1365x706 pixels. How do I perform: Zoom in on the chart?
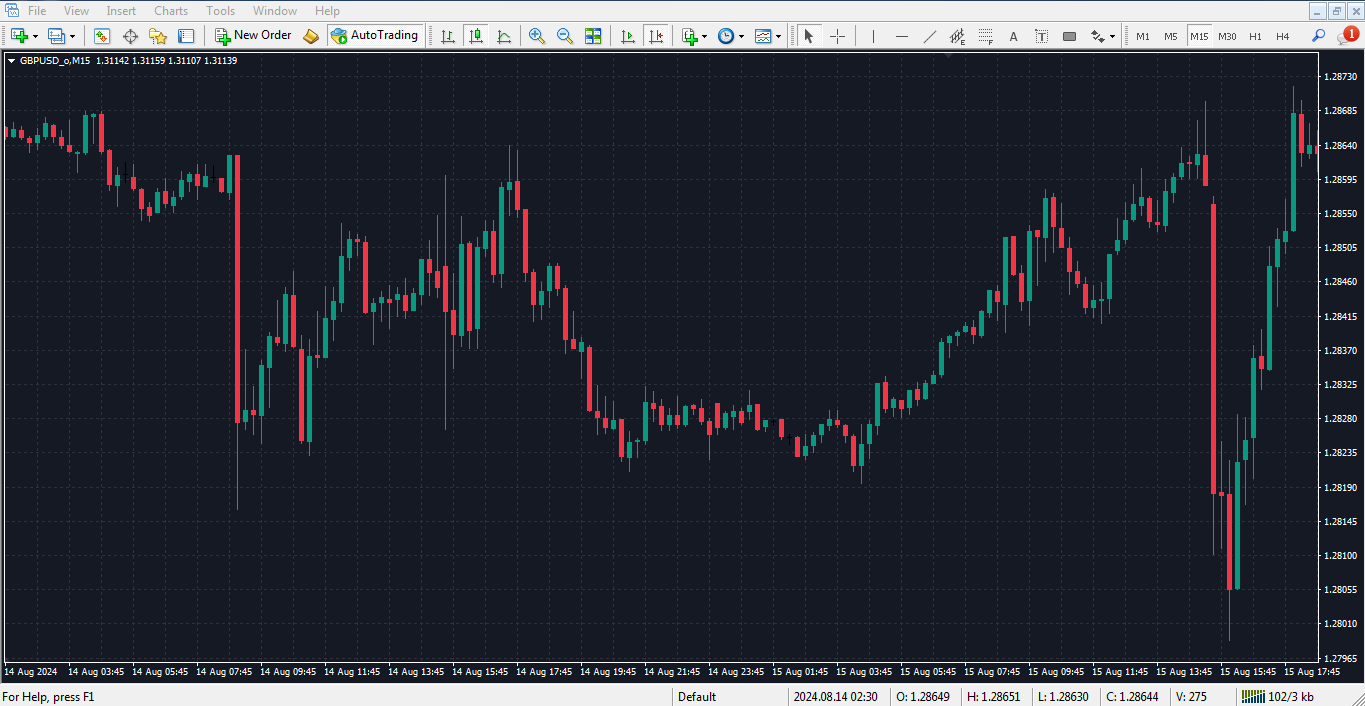537,35
